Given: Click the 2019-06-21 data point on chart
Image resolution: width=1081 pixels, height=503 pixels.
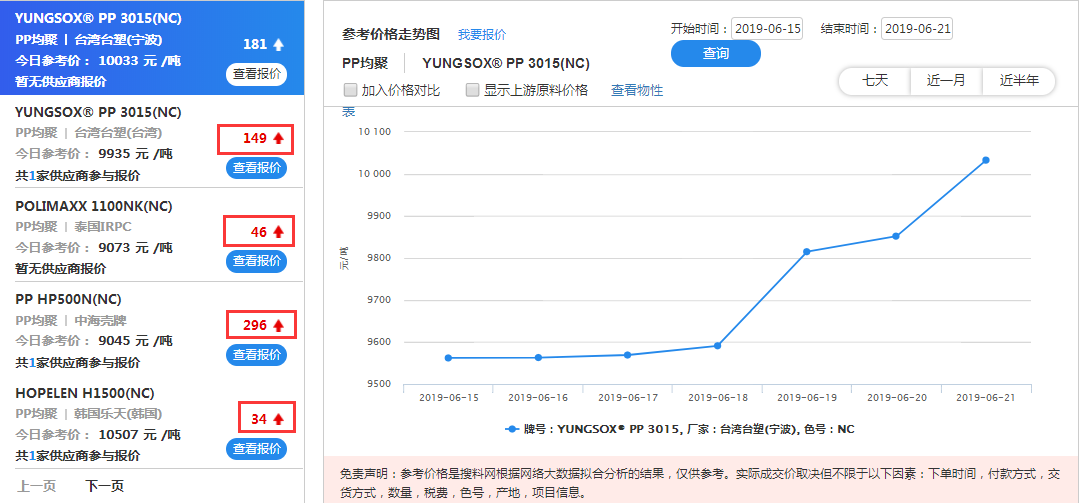Looking at the screenshot, I should [985, 160].
